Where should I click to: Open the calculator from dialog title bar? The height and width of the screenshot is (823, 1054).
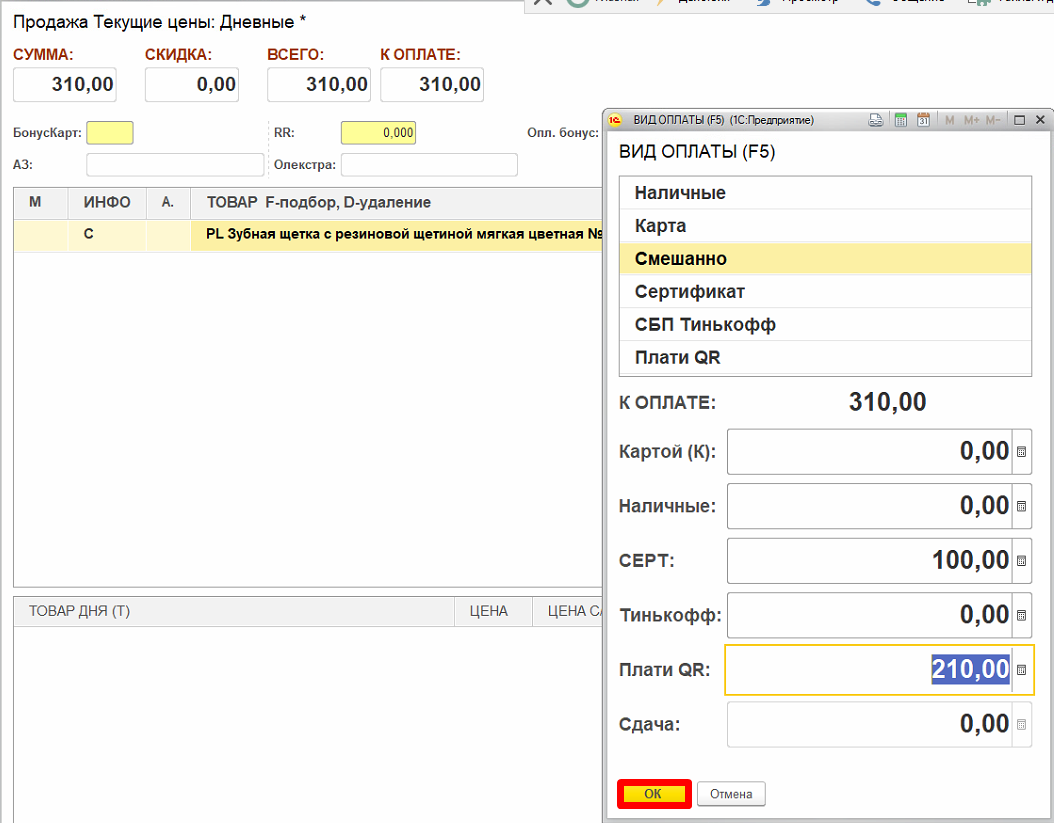(x=901, y=120)
